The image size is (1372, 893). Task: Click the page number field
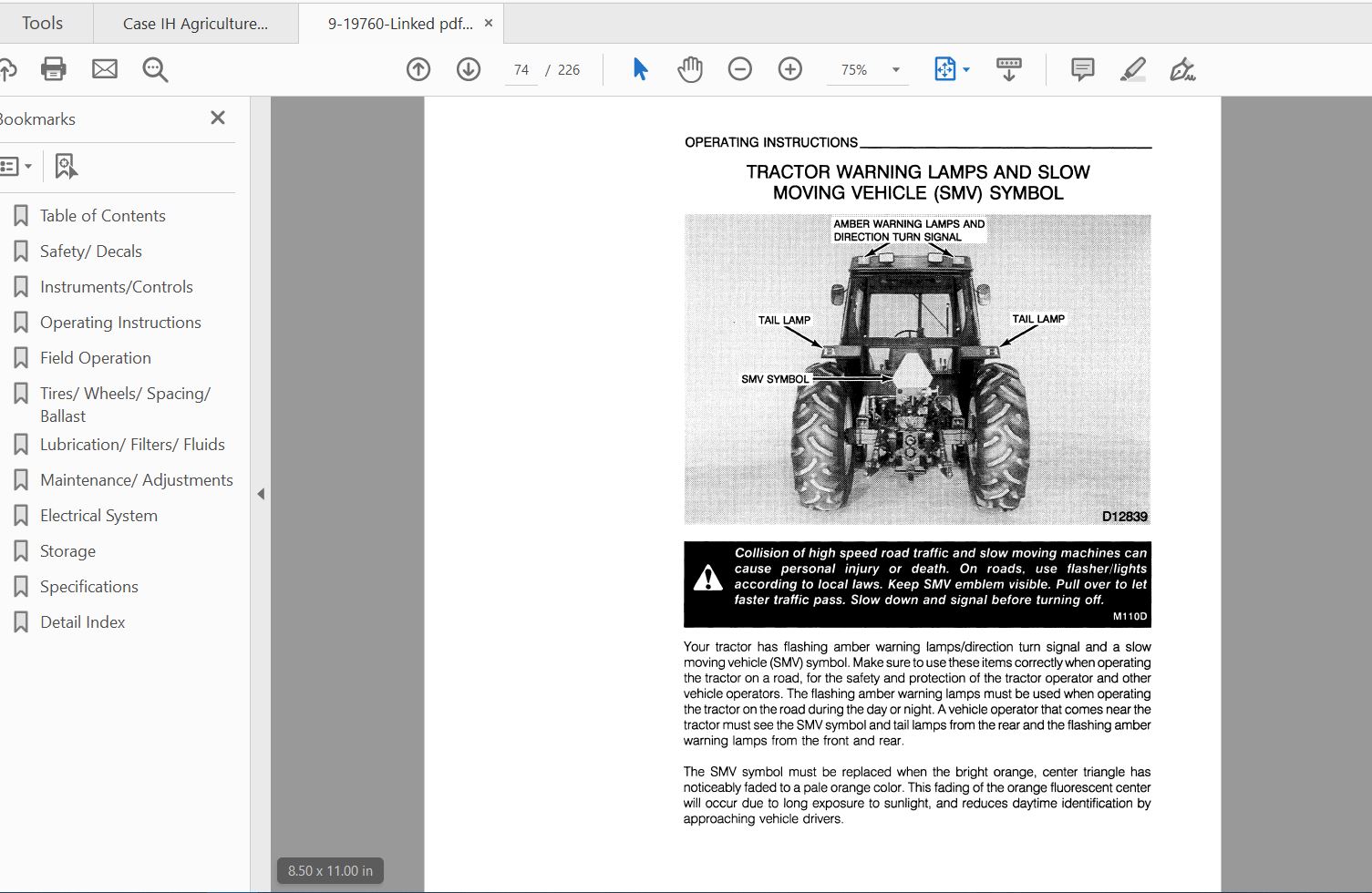point(521,69)
